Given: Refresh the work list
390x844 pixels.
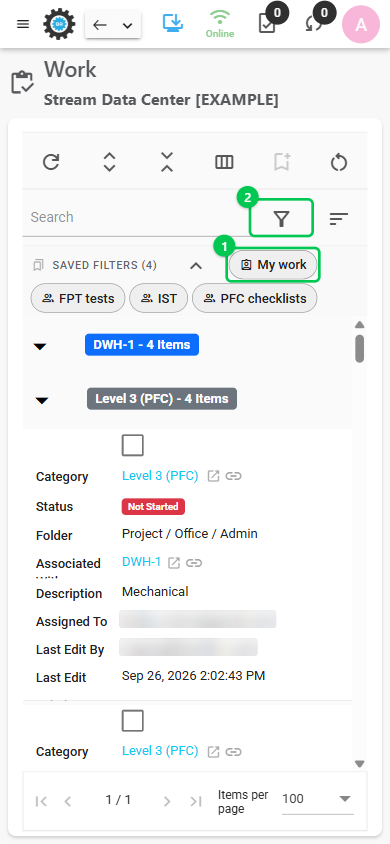Looking at the screenshot, I should pyautogui.click(x=51, y=162).
